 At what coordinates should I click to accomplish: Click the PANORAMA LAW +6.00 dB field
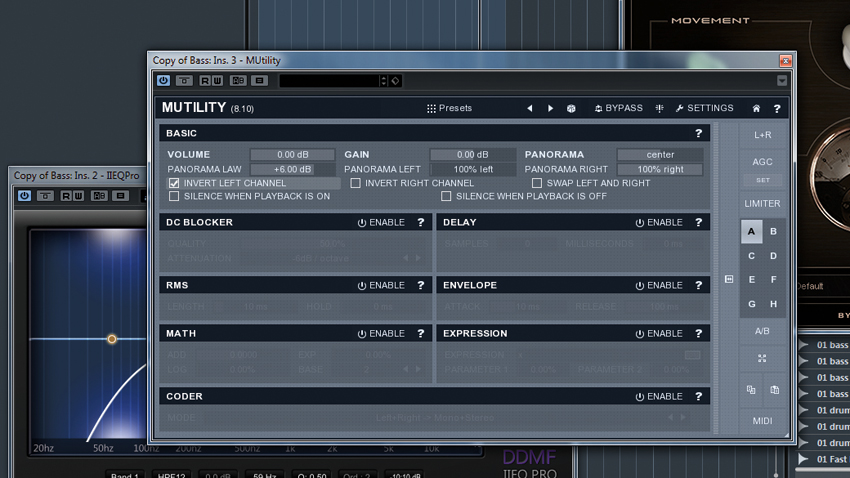(293, 169)
